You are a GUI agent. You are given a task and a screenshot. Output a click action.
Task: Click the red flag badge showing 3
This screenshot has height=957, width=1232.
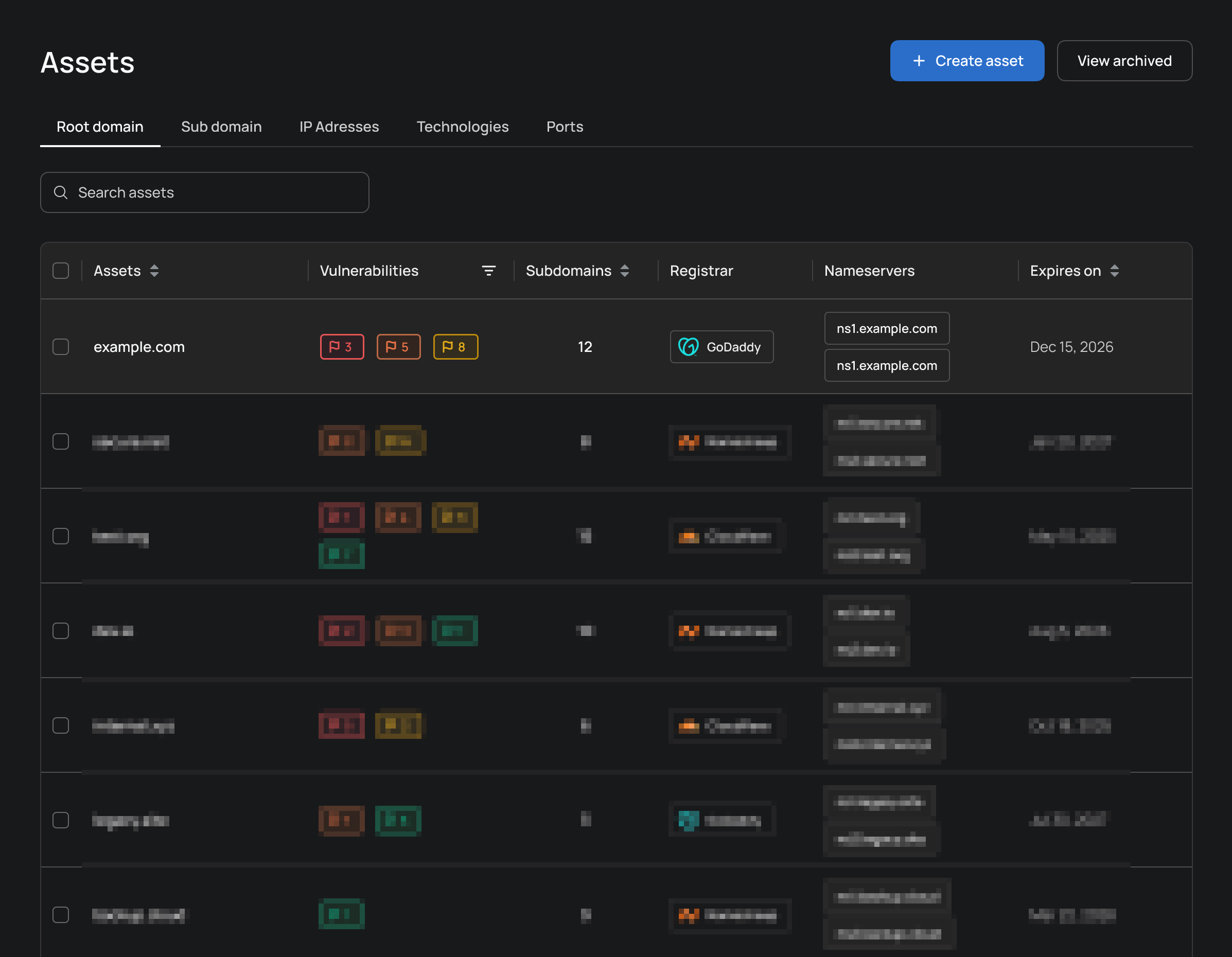point(342,347)
